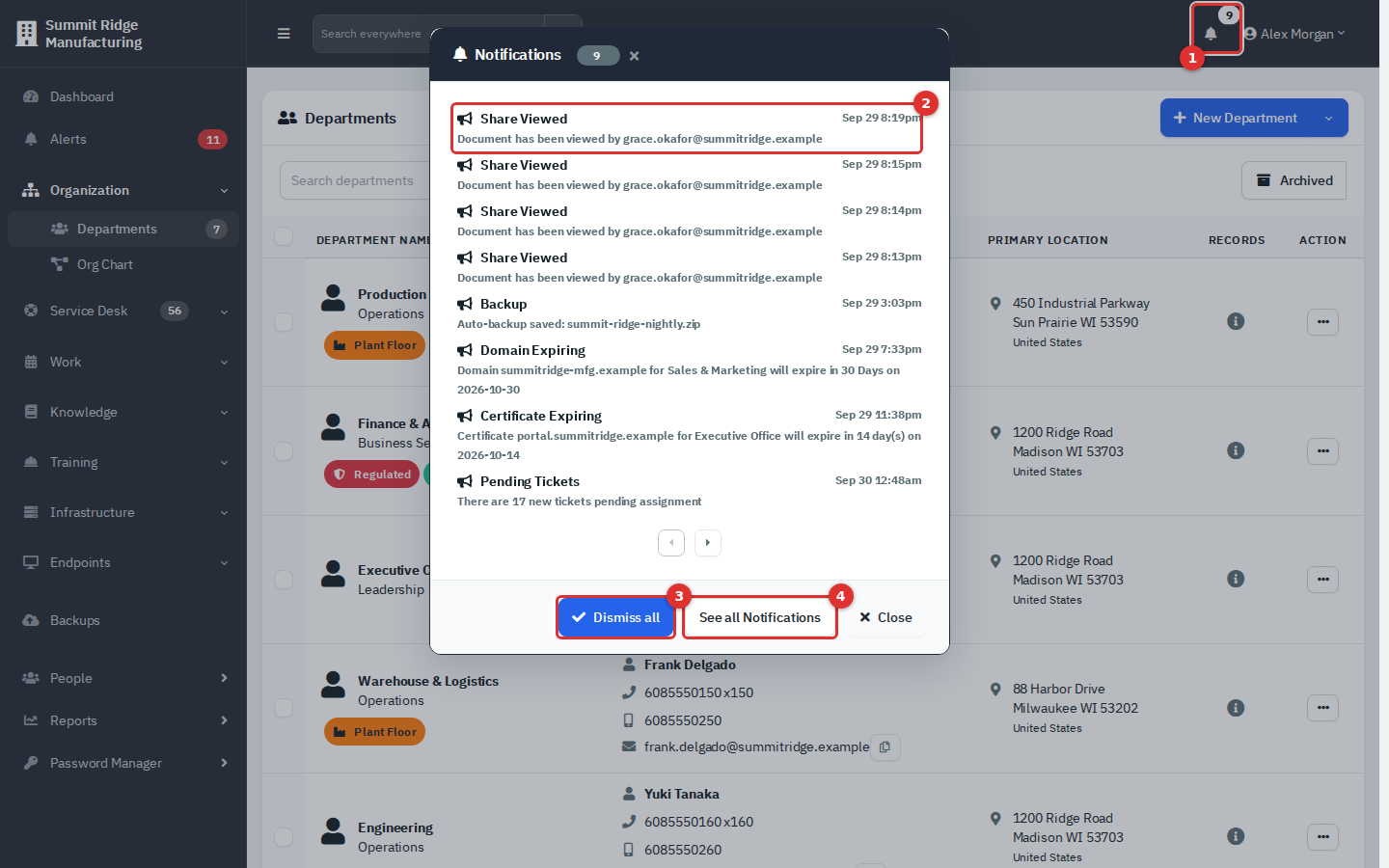This screenshot has height=868, width=1389.
Task: Click the Archived button
Action: coord(1294,180)
